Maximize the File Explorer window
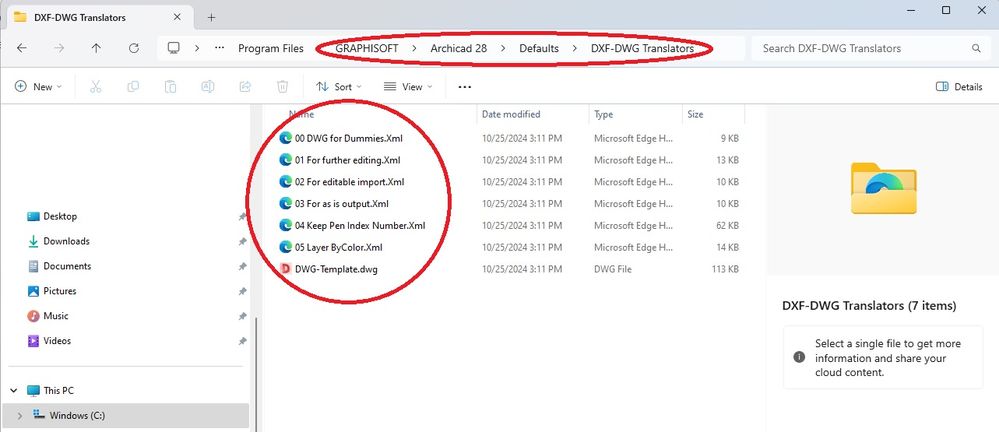This screenshot has width=999, height=432. point(946,10)
